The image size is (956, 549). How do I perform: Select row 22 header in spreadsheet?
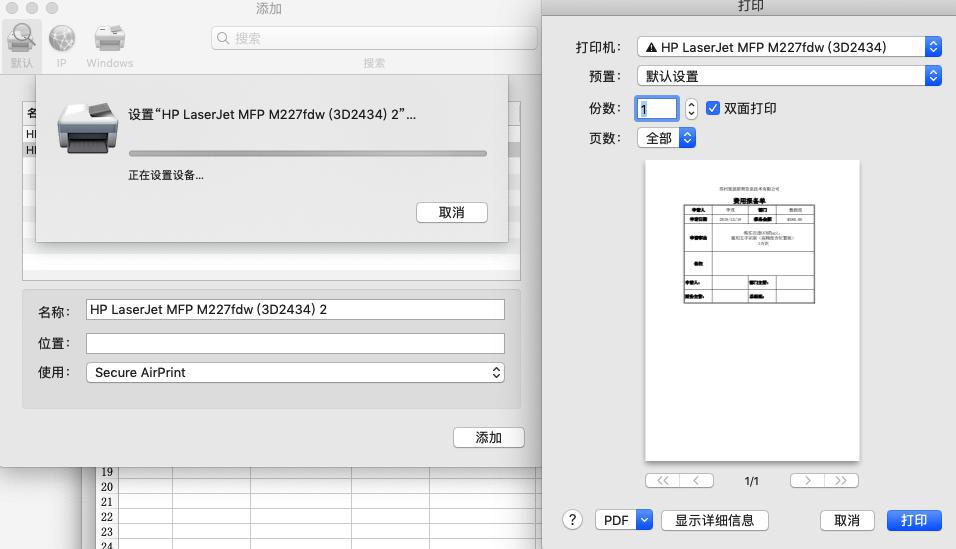point(107,517)
